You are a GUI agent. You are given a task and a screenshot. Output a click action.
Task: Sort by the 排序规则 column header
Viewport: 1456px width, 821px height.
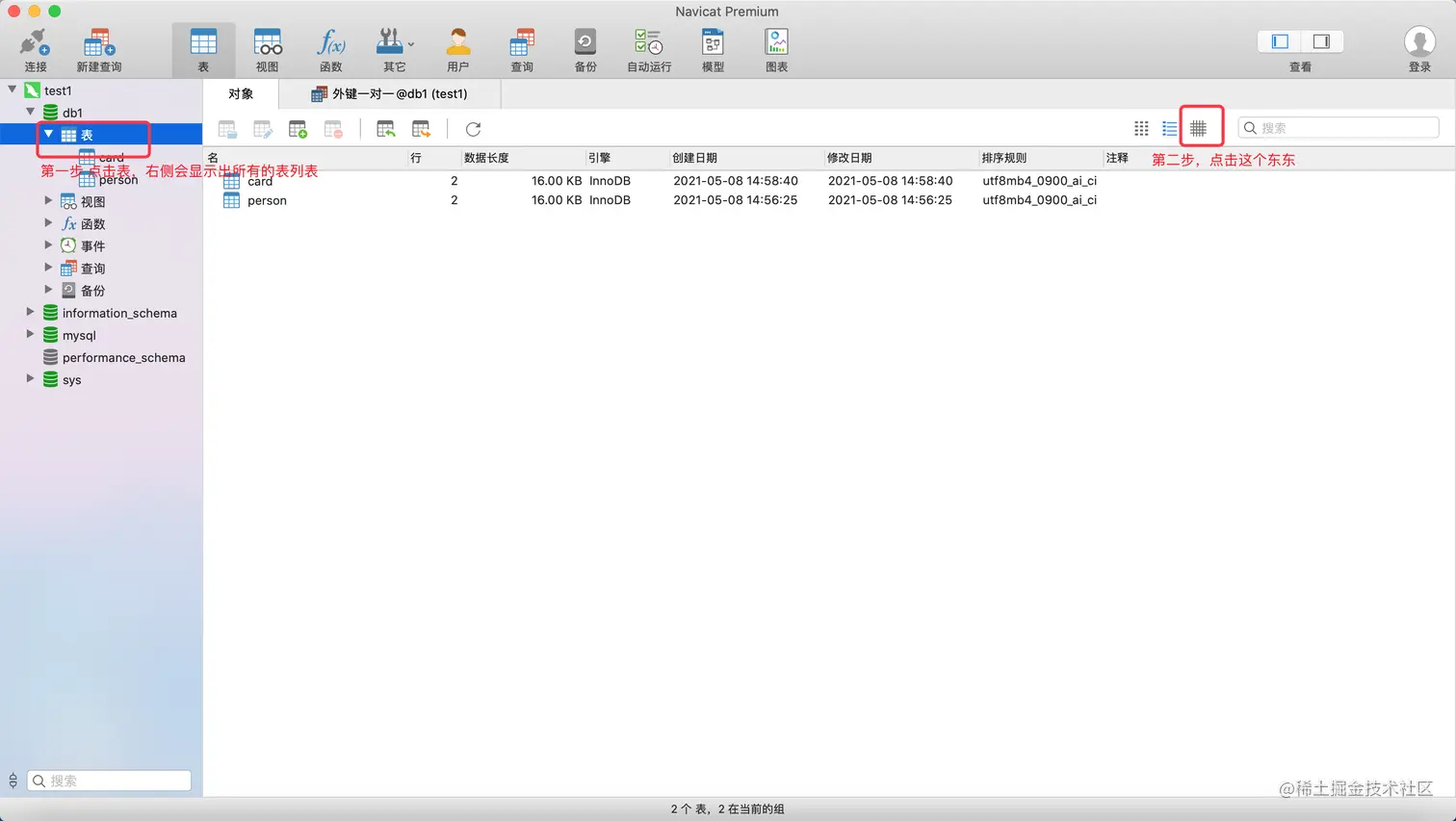tap(1040, 158)
